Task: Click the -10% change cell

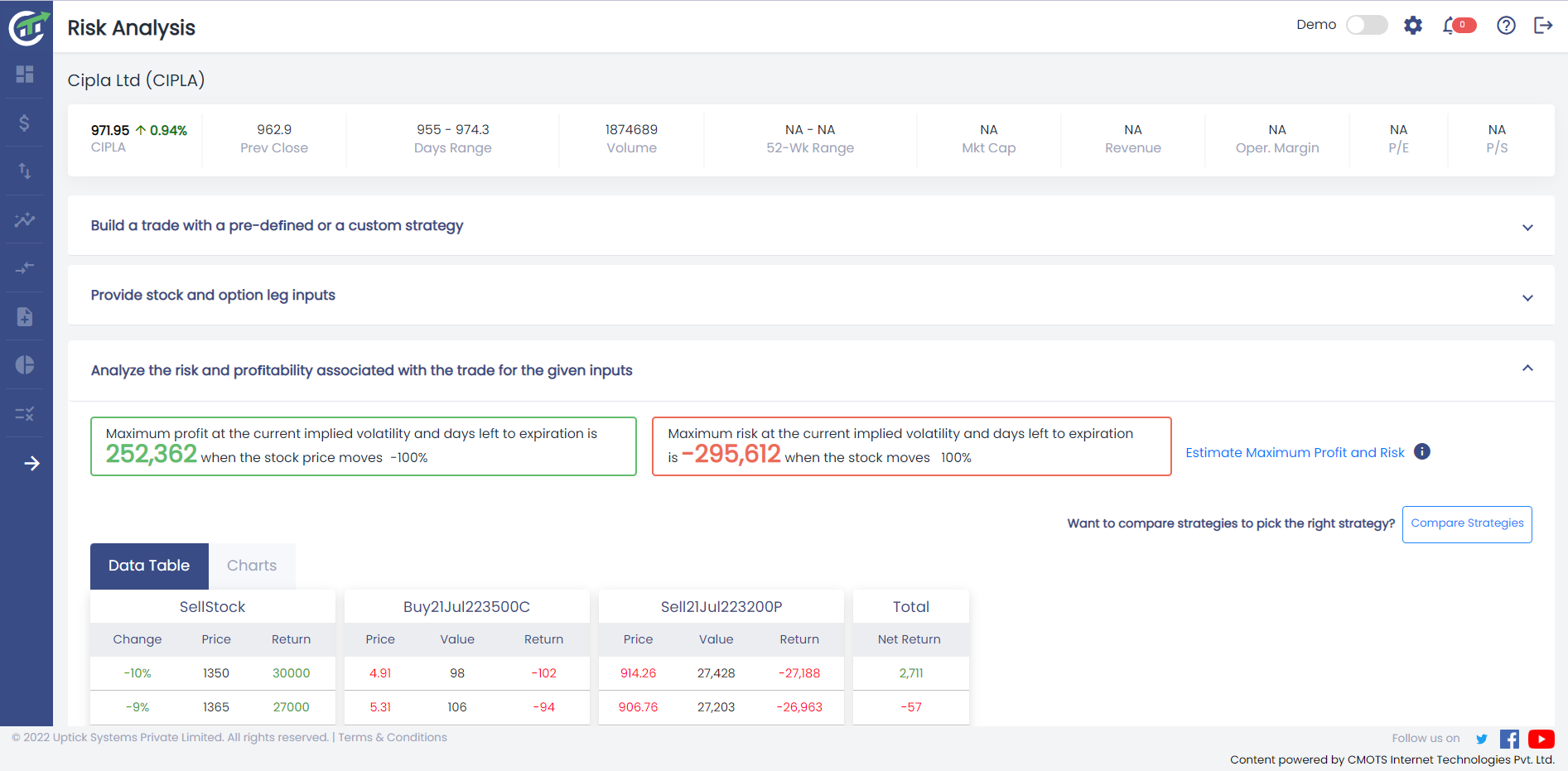Action: 138,673
